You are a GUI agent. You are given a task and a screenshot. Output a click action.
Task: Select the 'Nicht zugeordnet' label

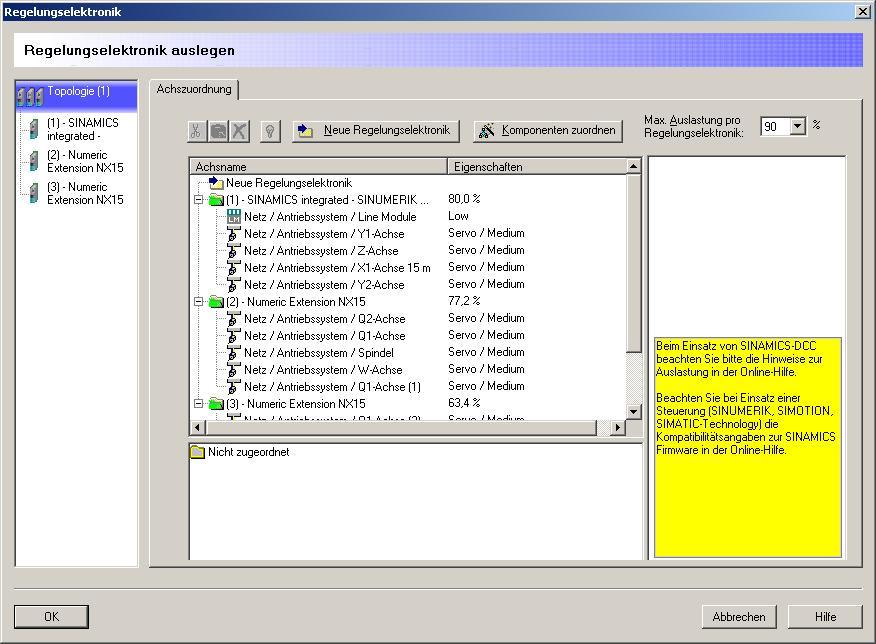(x=249, y=452)
